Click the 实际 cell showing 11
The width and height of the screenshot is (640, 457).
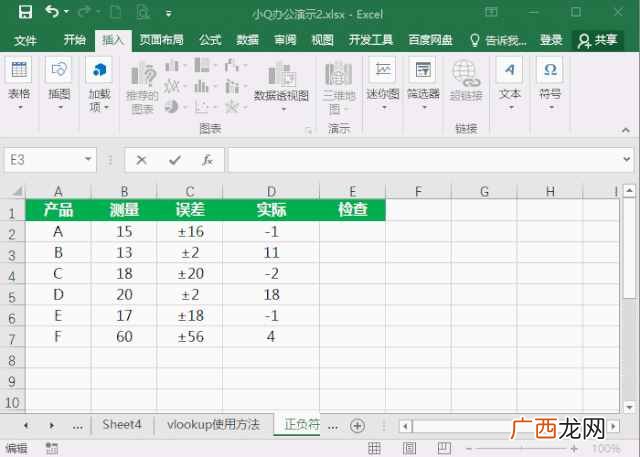coord(271,253)
